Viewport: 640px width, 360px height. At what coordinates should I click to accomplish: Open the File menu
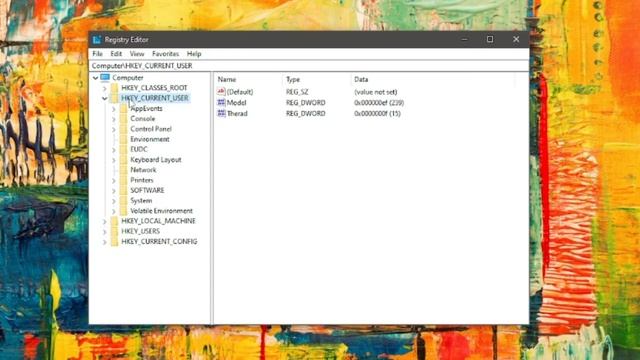point(97,54)
